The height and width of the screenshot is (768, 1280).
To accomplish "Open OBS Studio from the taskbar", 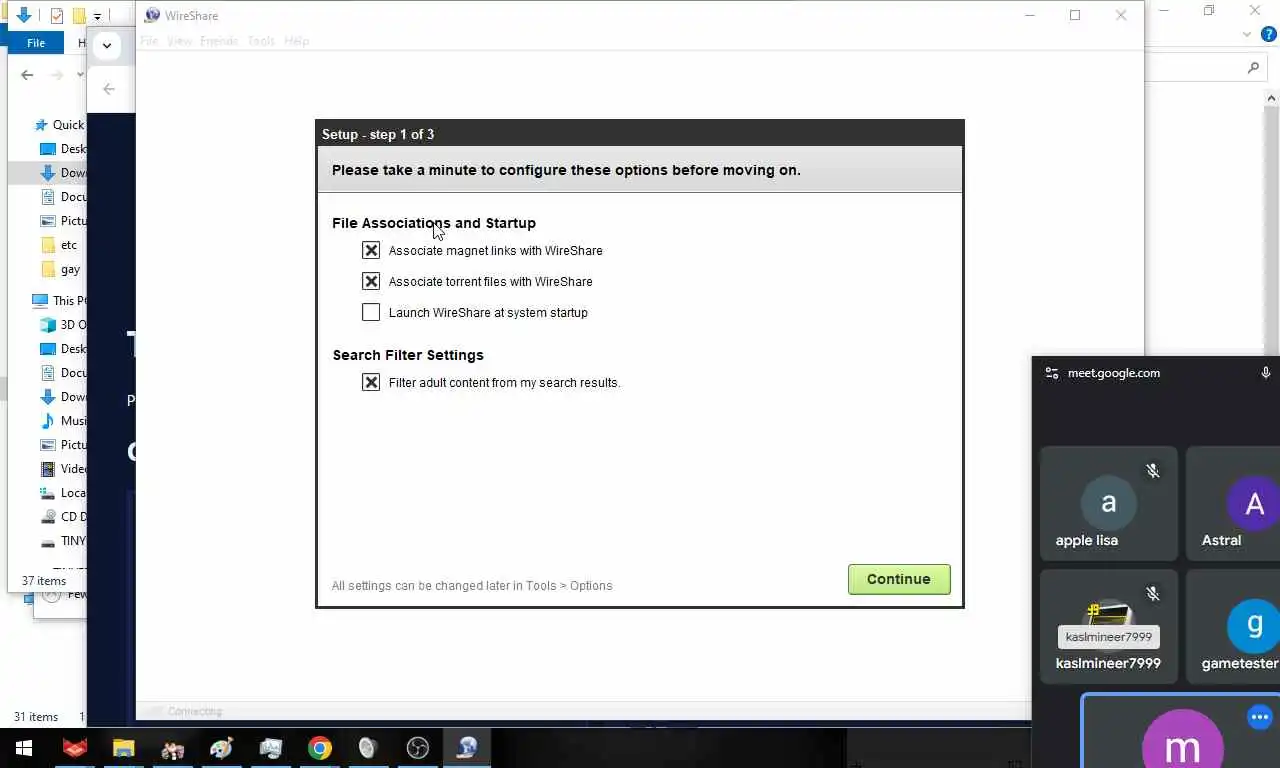I will point(418,748).
